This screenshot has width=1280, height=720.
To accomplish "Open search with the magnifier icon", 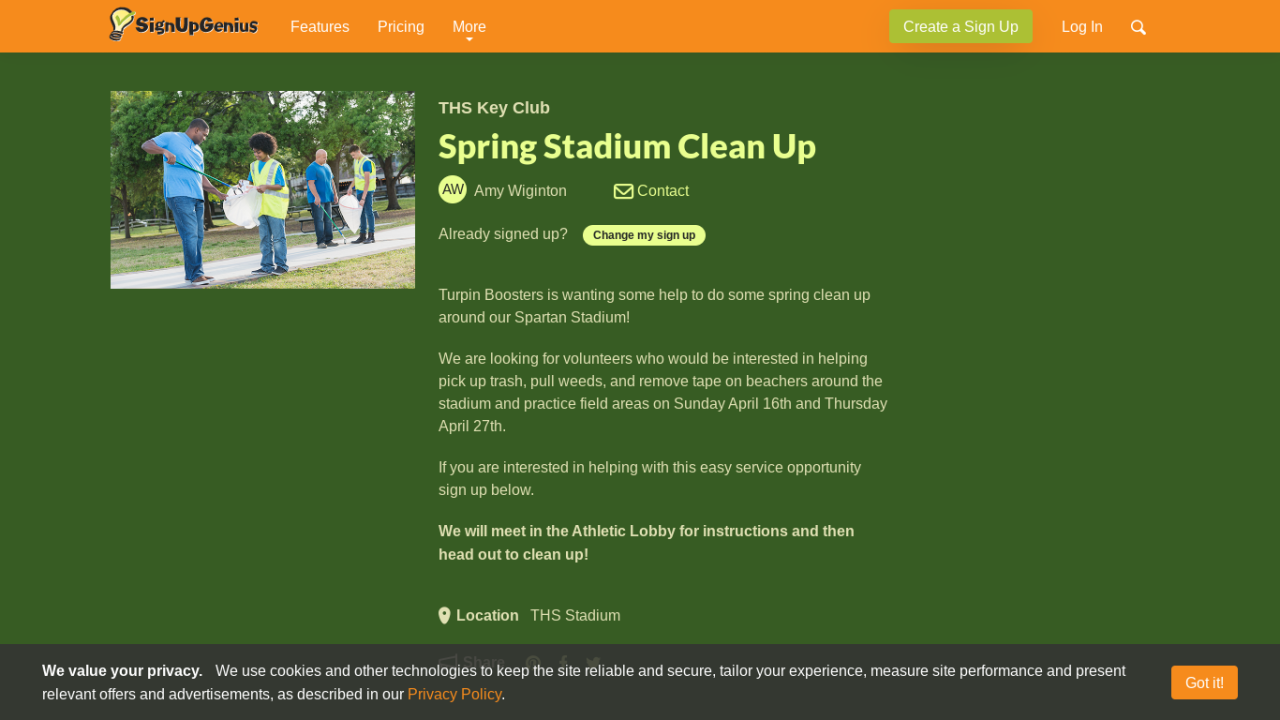I will (1138, 27).
